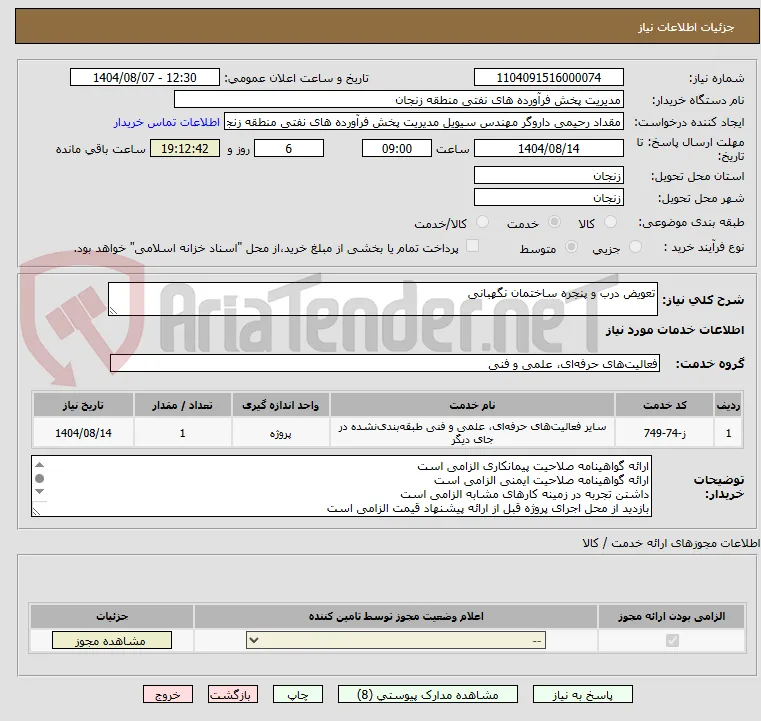Click the واحد اندازه گیری column header

(281, 405)
